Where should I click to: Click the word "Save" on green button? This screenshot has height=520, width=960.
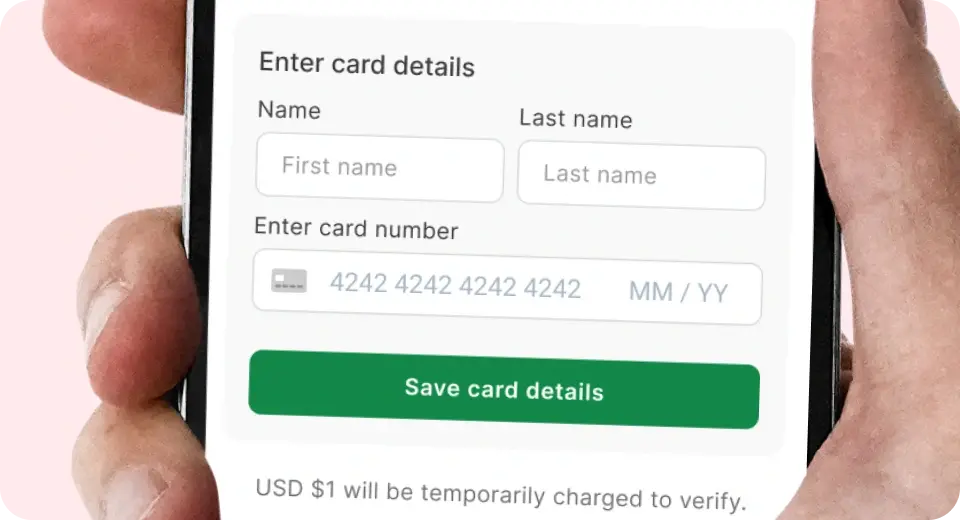432,386
